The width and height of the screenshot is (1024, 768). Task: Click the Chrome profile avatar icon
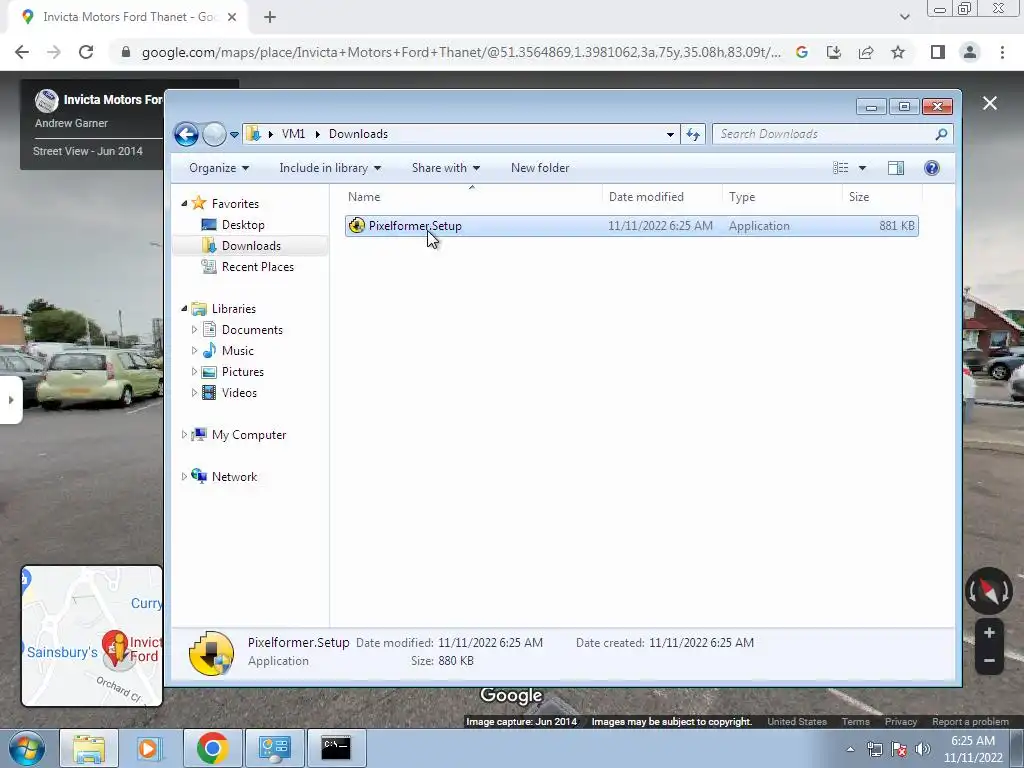pyautogui.click(x=970, y=52)
